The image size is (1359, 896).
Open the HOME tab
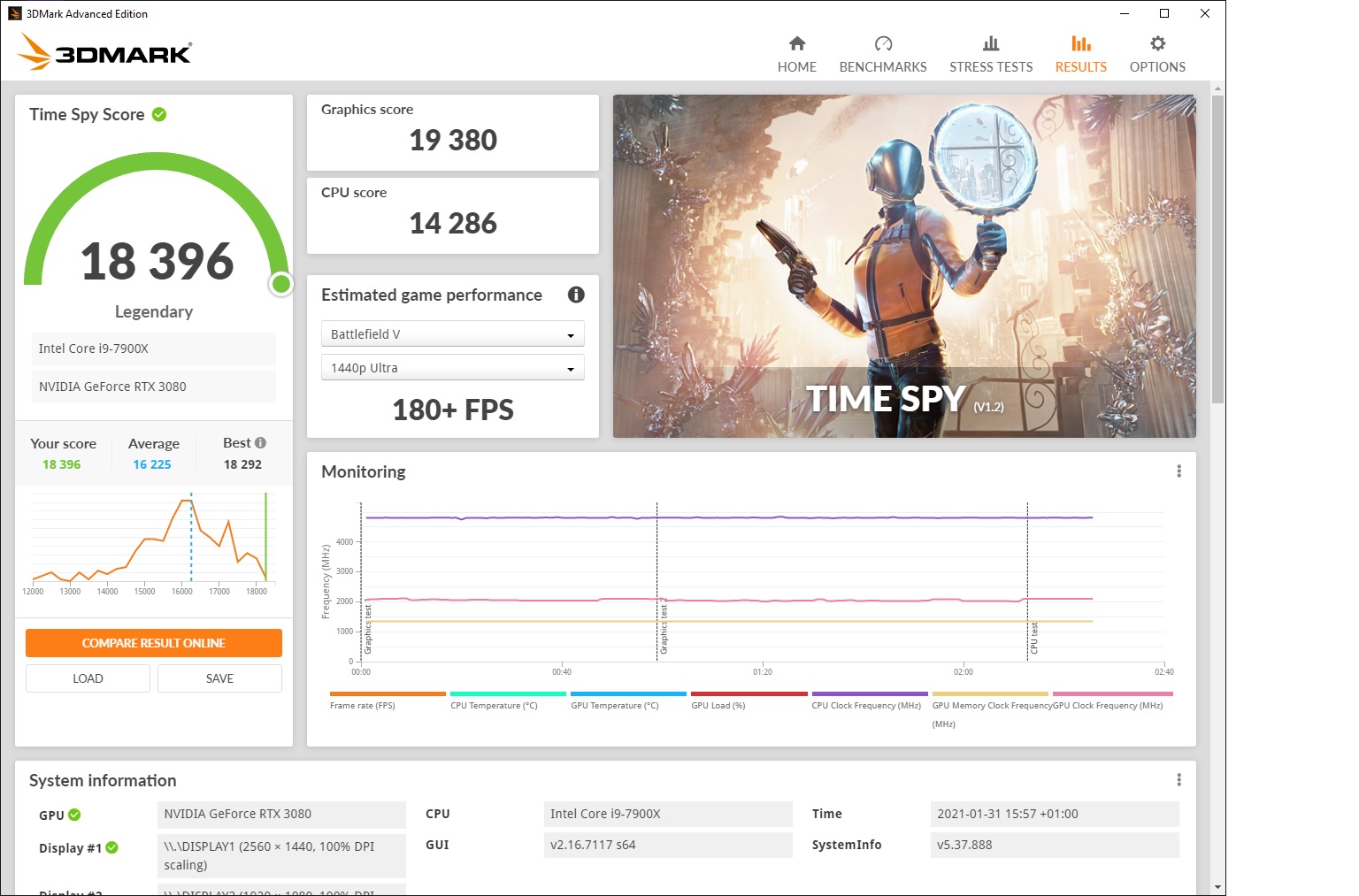tap(796, 55)
